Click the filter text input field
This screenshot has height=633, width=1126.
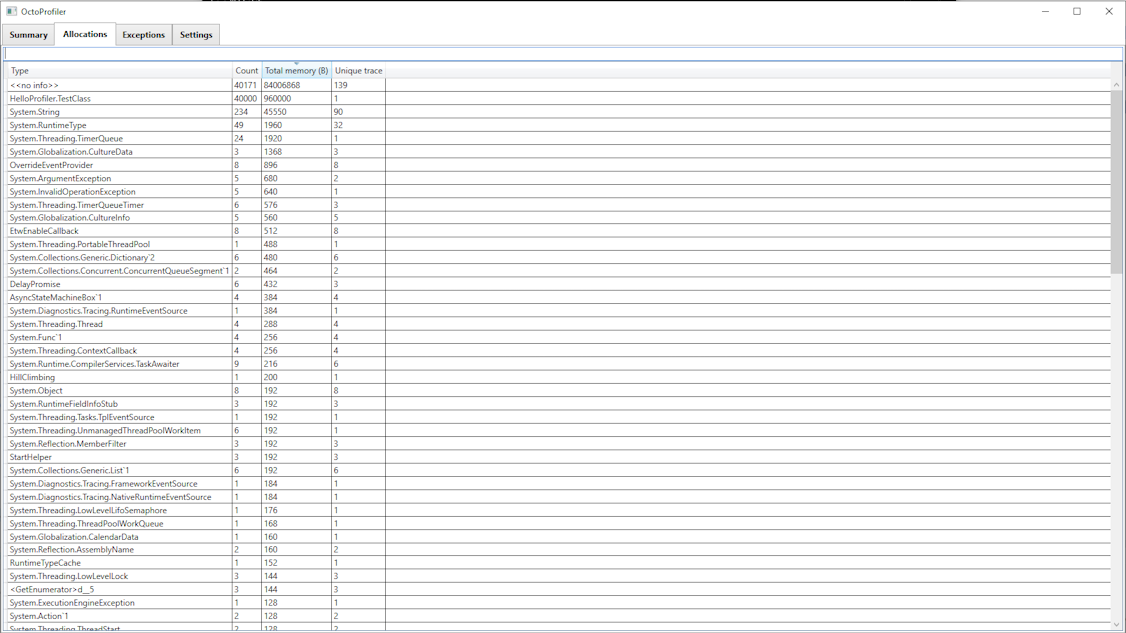point(563,54)
